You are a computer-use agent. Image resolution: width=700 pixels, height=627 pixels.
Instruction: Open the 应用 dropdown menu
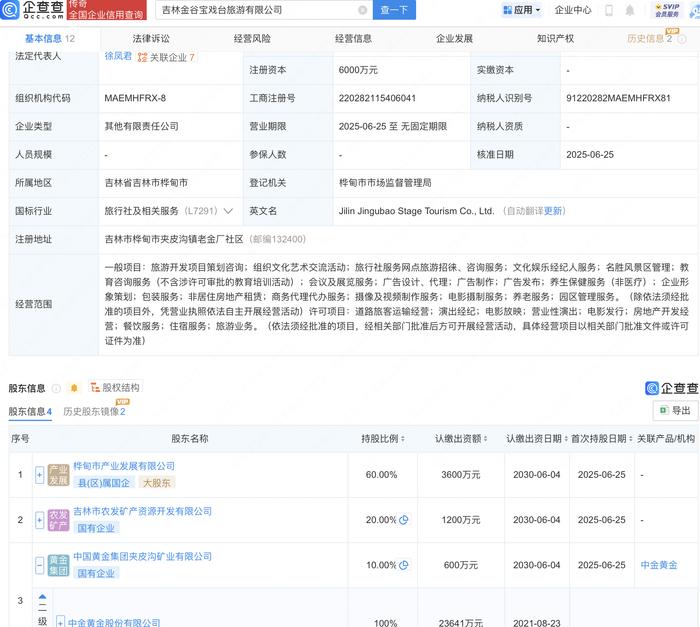[x=521, y=10]
